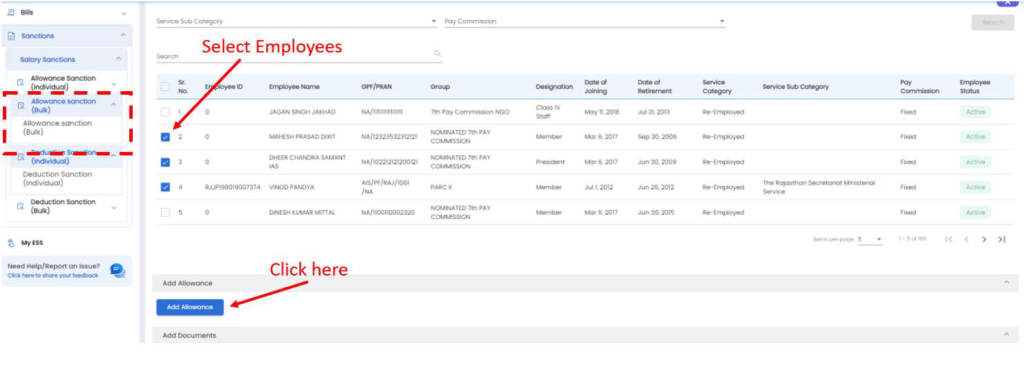Click the Search button at top right
The height and width of the screenshot is (366, 1024).
[x=993, y=22]
